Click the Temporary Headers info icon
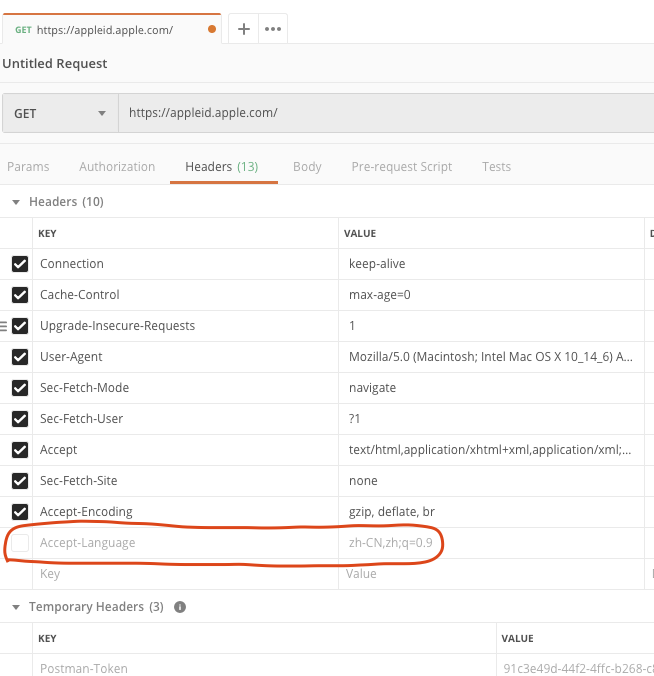Screen dimensions: 654x676 coord(180,607)
